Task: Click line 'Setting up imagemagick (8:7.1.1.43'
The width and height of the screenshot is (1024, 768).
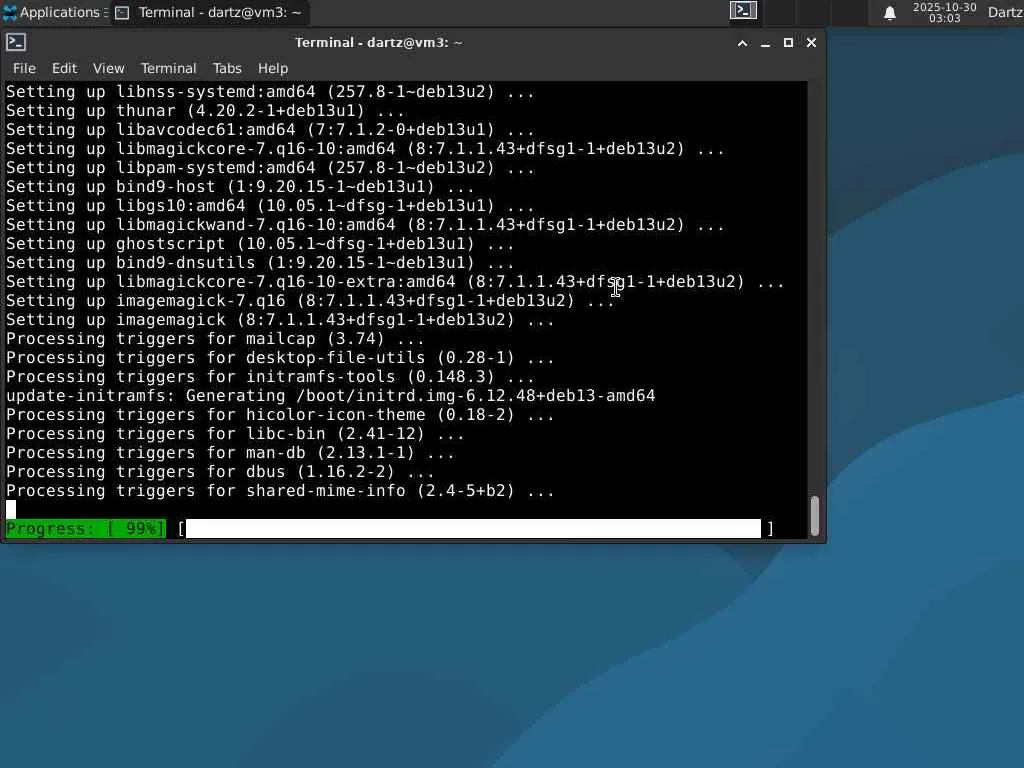Action: pyautogui.click(x=280, y=320)
